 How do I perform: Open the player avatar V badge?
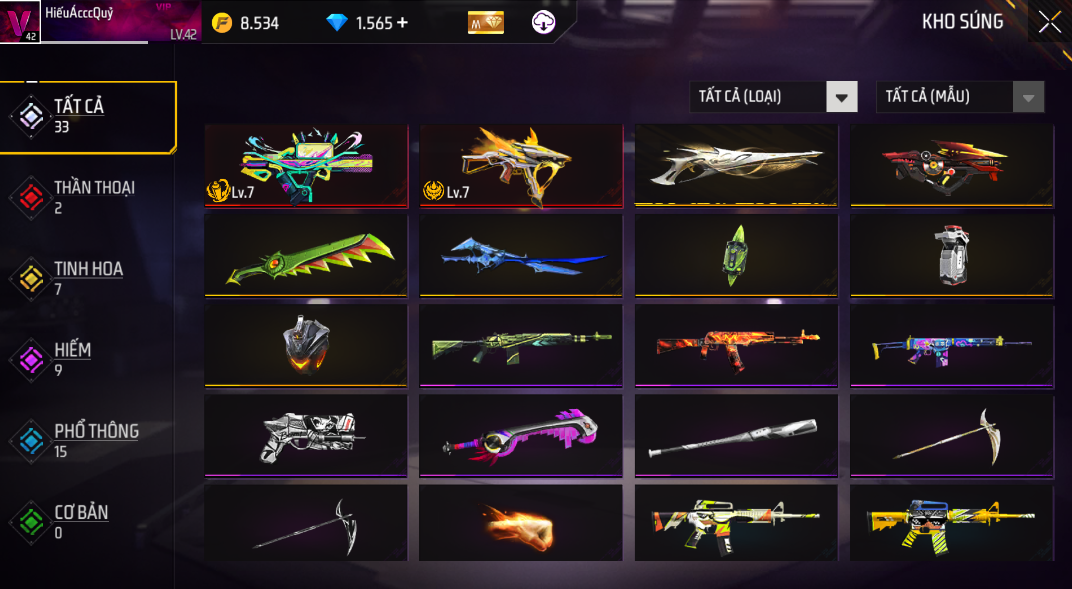(20, 21)
